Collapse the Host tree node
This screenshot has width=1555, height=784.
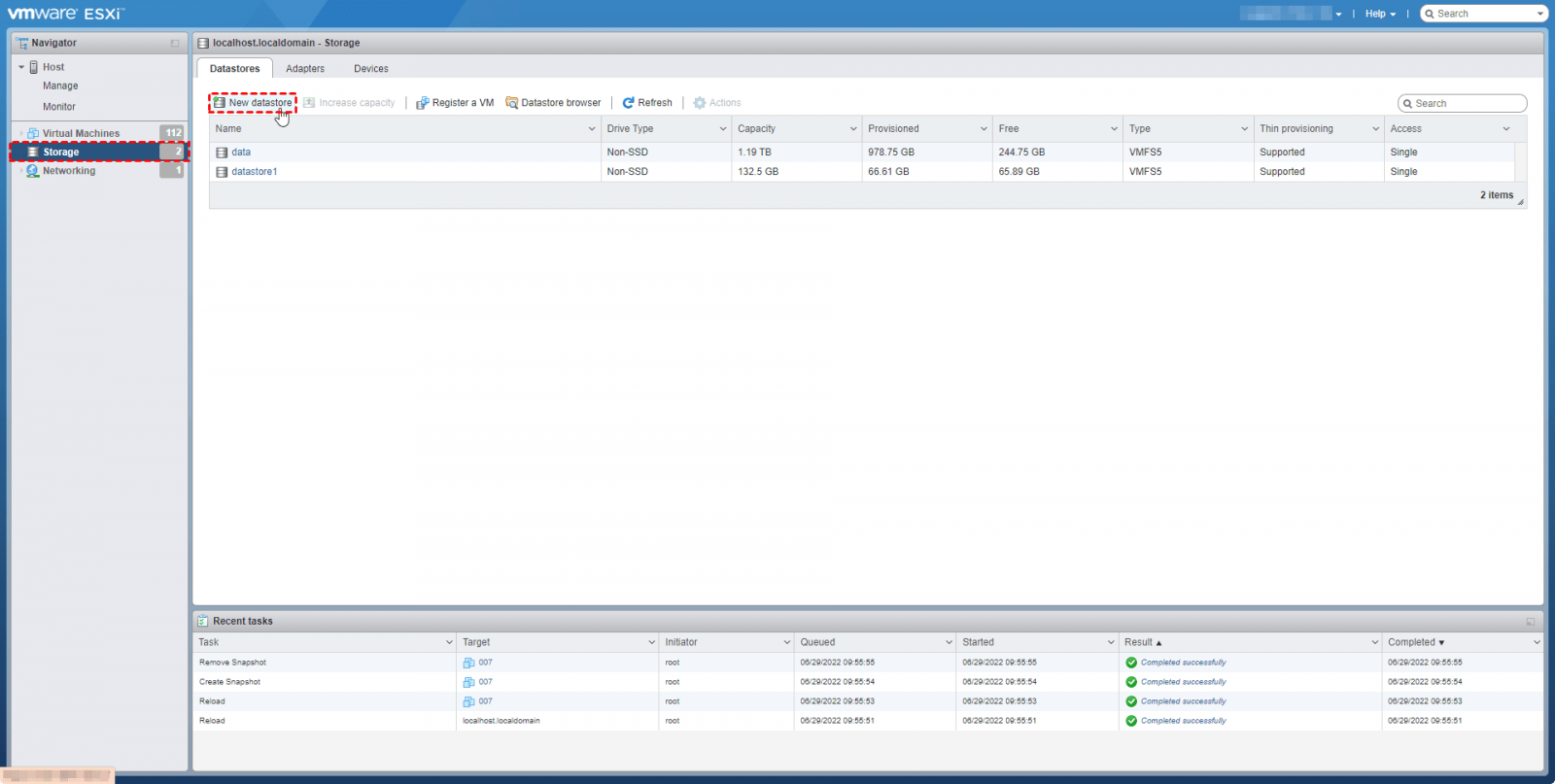(21, 67)
